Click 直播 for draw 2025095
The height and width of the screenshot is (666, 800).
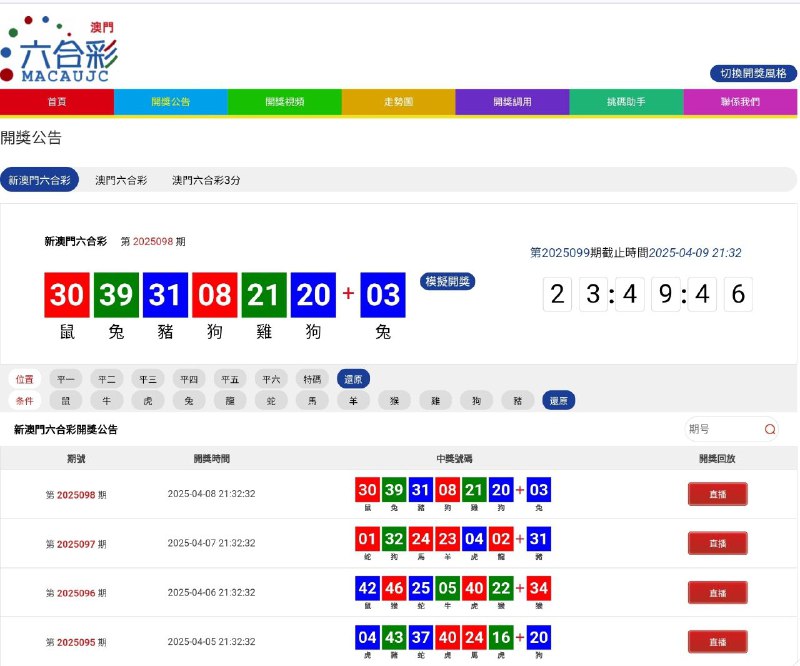(x=717, y=642)
